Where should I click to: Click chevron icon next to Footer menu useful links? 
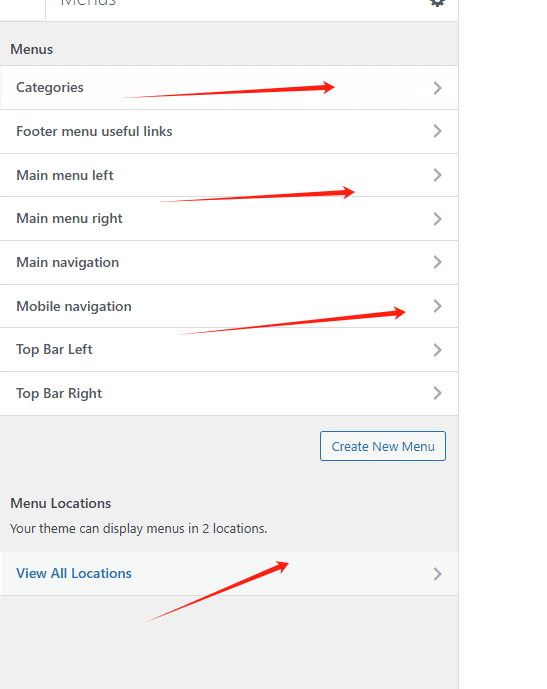[x=437, y=131]
